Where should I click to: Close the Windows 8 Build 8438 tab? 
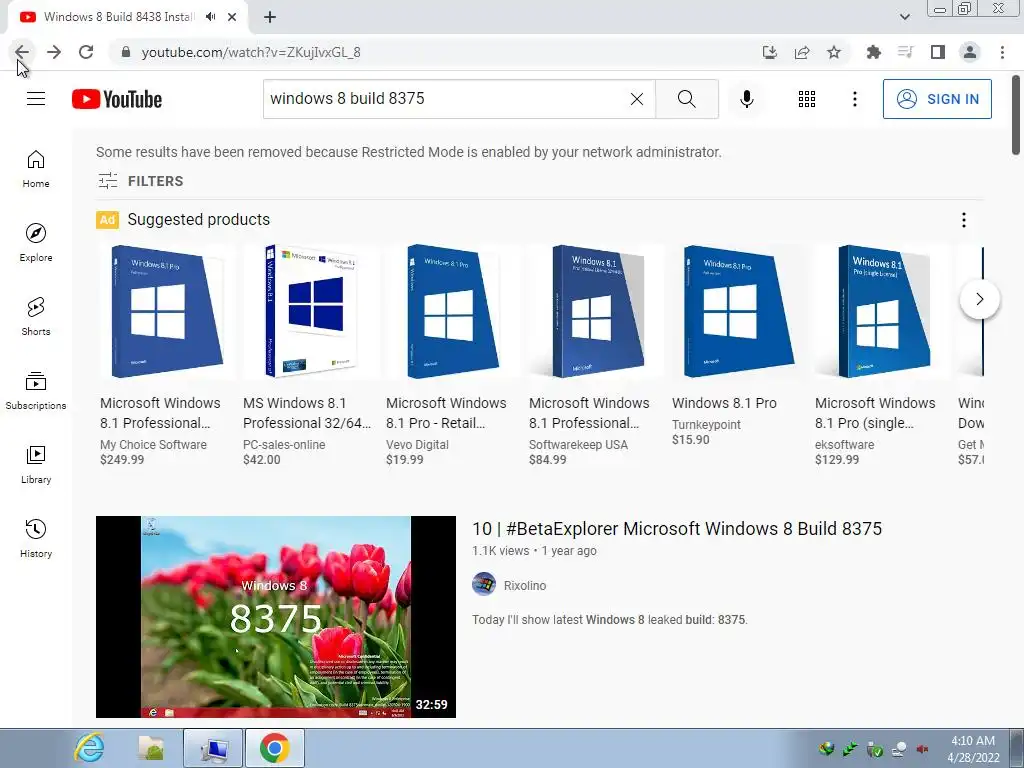[x=232, y=17]
